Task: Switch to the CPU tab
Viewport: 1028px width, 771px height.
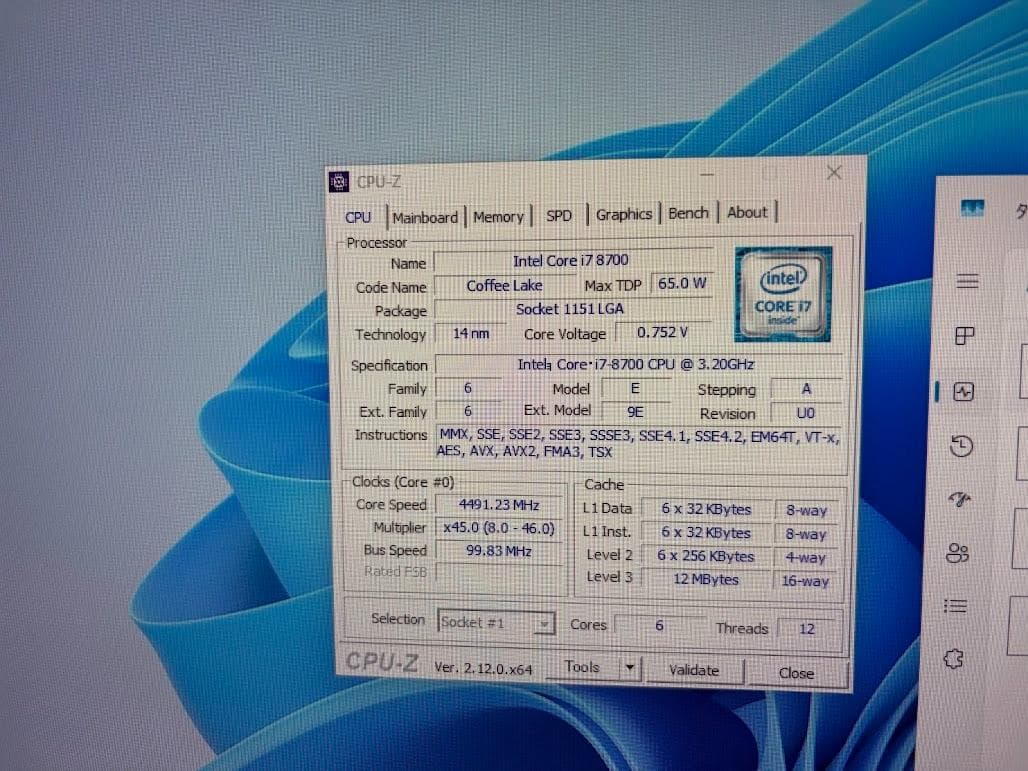Action: tap(358, 218)
